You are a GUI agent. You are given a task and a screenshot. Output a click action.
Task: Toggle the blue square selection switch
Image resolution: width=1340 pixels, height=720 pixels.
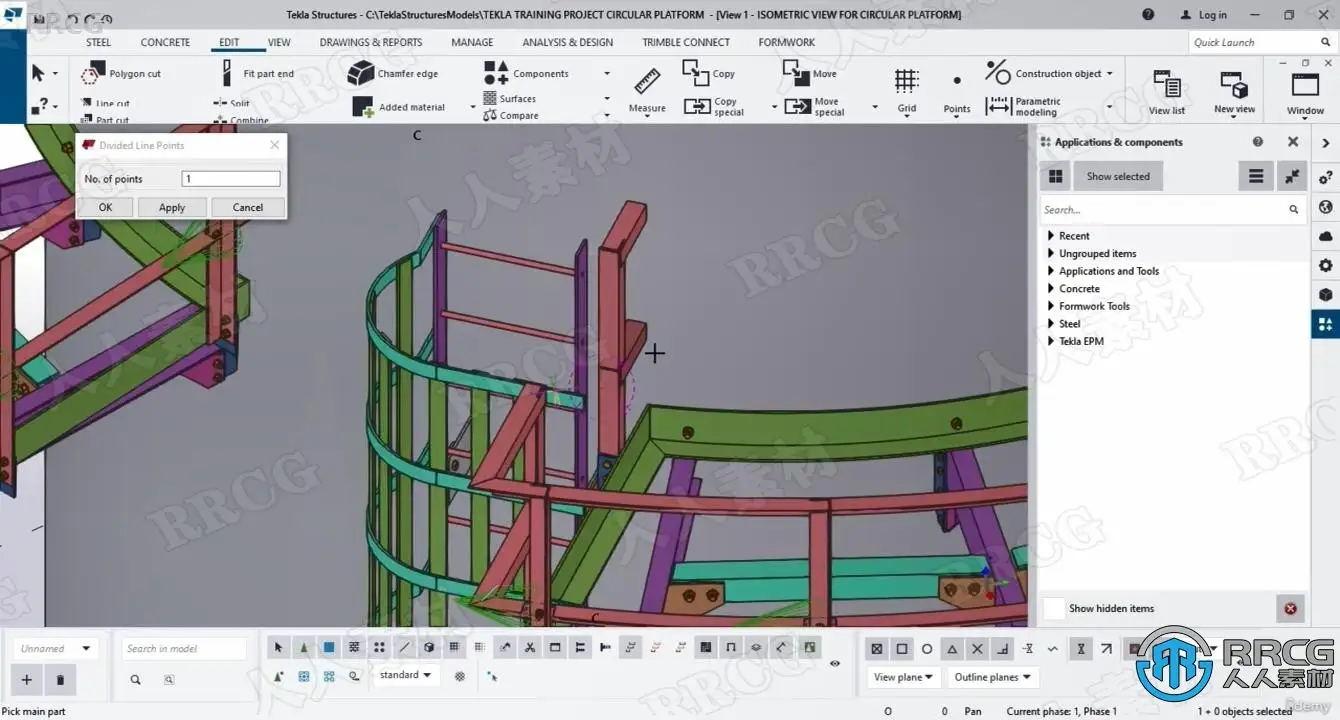click(329, 647)
